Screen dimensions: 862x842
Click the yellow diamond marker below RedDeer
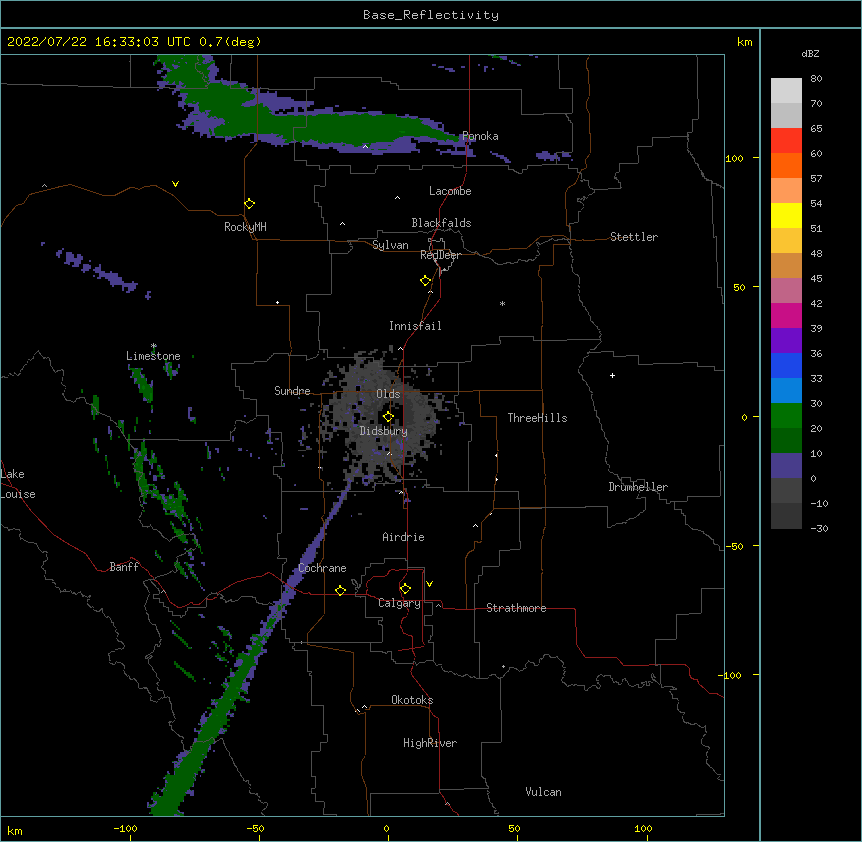(425, 281)
